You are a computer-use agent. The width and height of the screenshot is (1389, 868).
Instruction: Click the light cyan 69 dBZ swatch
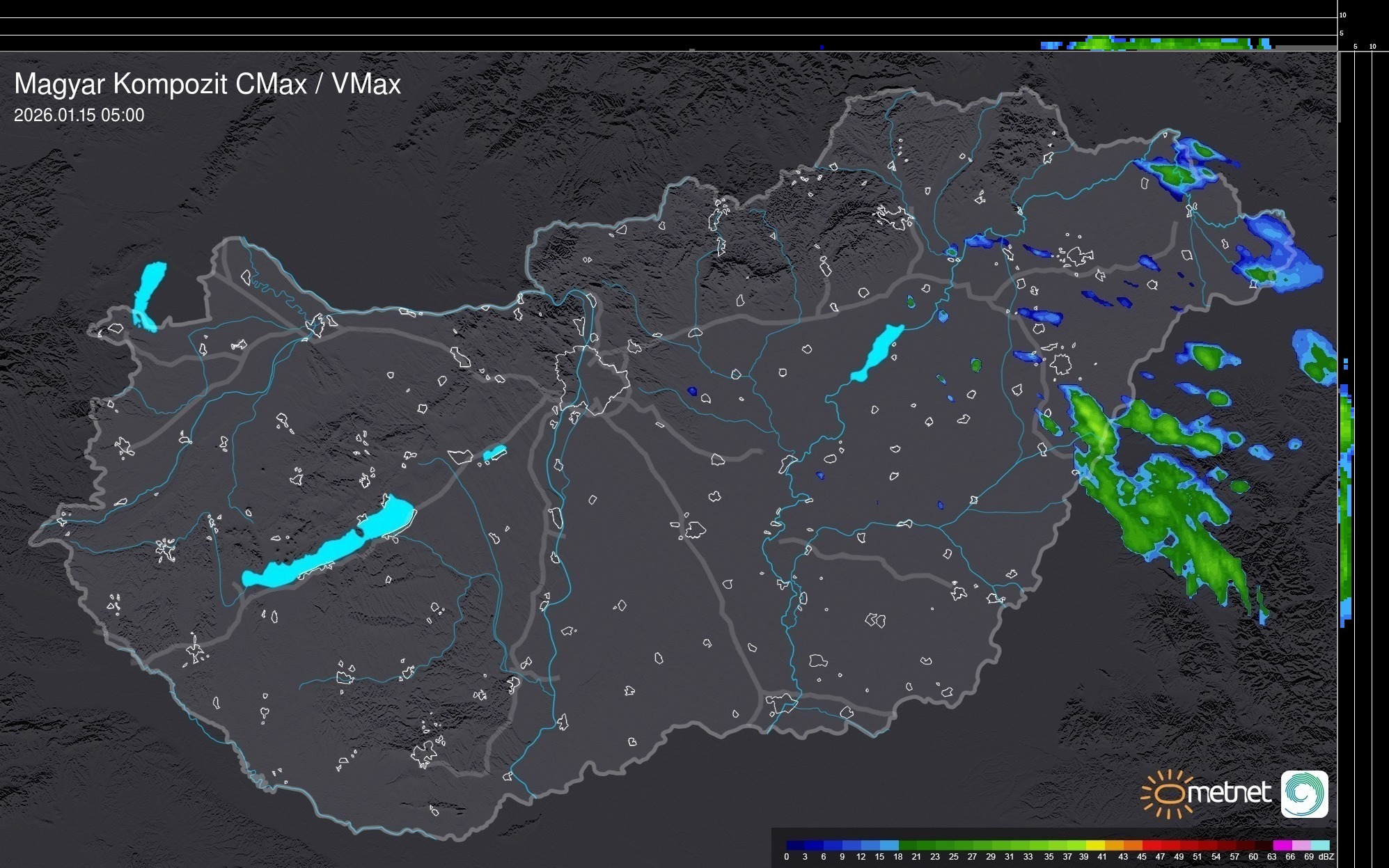1320,845
